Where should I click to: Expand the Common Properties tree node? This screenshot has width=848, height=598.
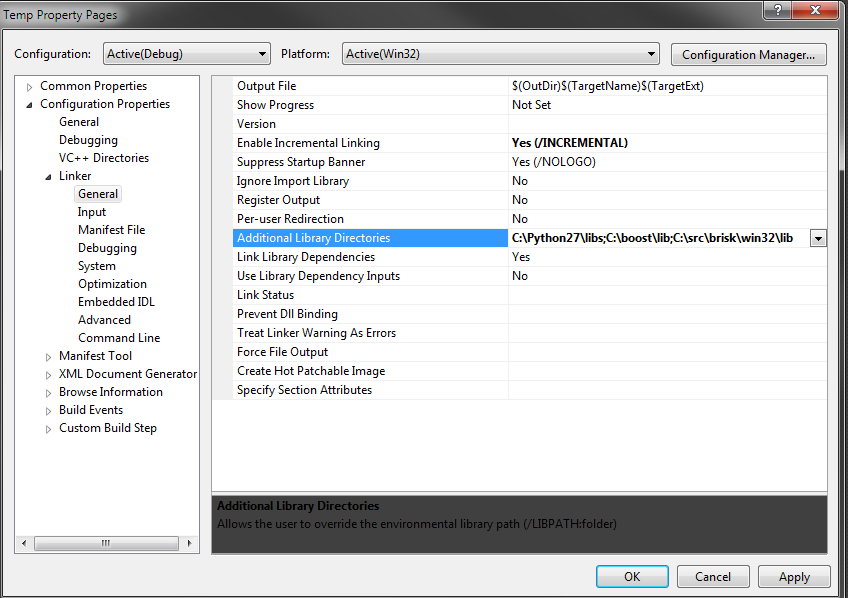30,87
